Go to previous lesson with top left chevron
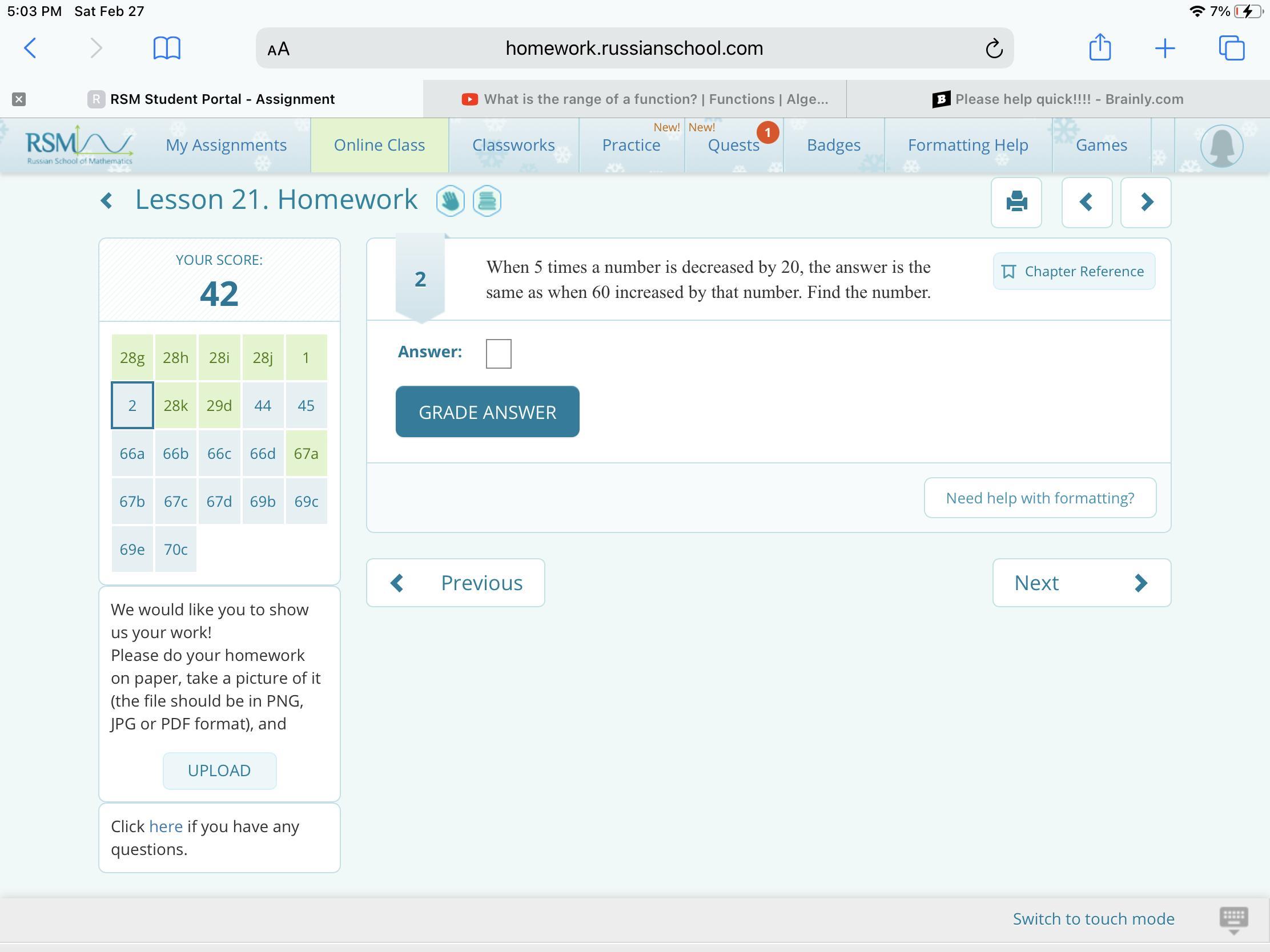This screenshot has height=952, width=1270. 1086,202
